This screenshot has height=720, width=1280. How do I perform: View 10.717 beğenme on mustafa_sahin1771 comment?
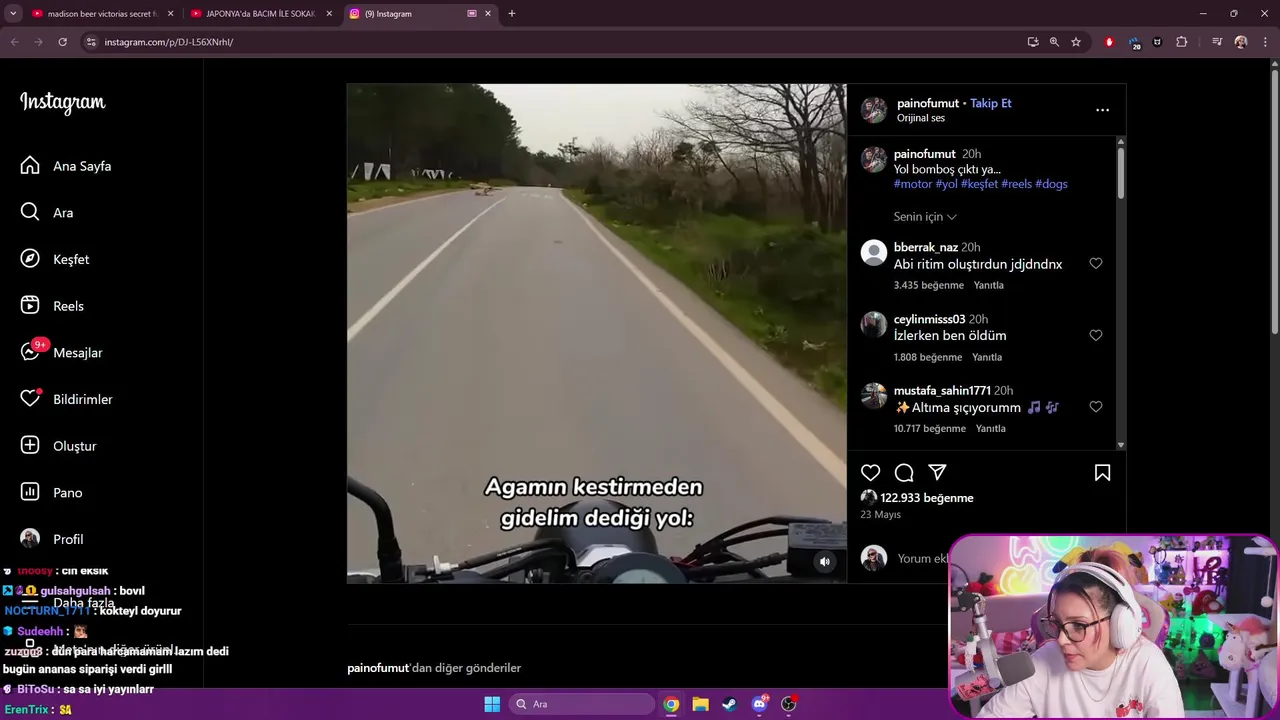tap(930, 429)
